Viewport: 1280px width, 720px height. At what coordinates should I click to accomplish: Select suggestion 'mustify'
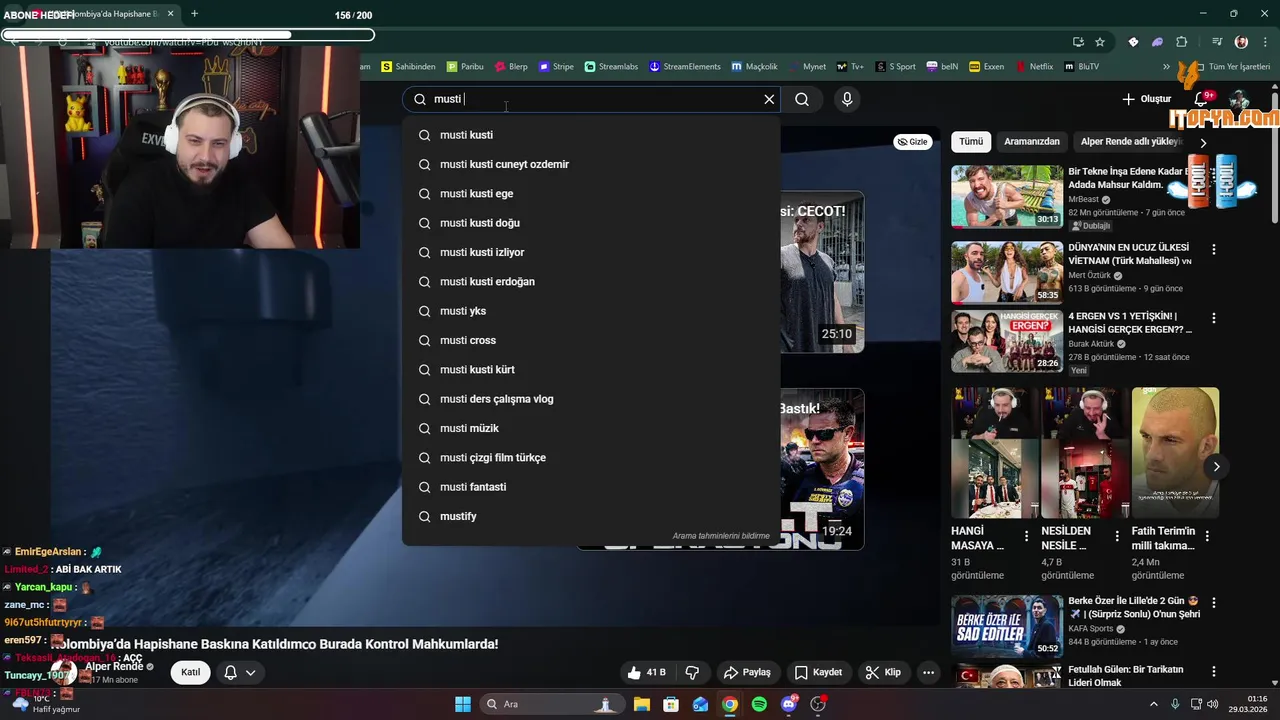coord(591,516)
